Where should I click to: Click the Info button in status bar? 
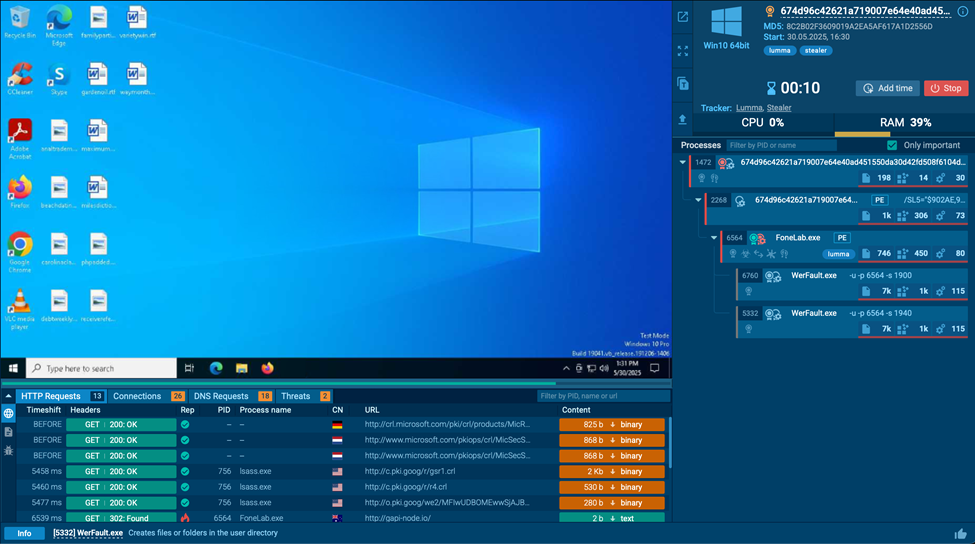pyautogui.click(x=24, y=533)
